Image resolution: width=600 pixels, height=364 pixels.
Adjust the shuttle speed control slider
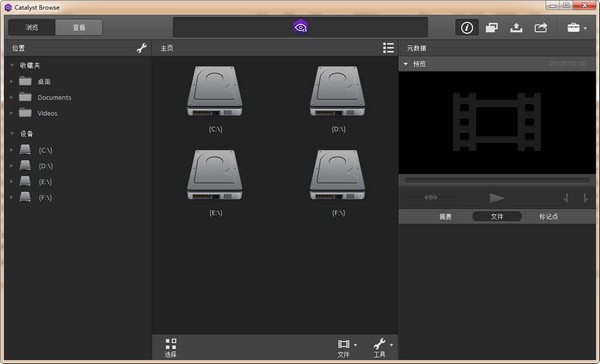[x=431, y=198]
